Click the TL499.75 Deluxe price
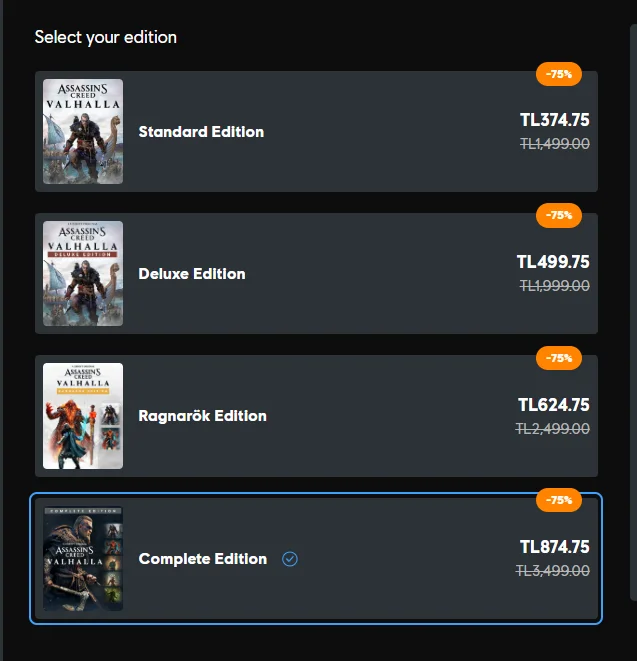637x661 pixels. point(553,262)
